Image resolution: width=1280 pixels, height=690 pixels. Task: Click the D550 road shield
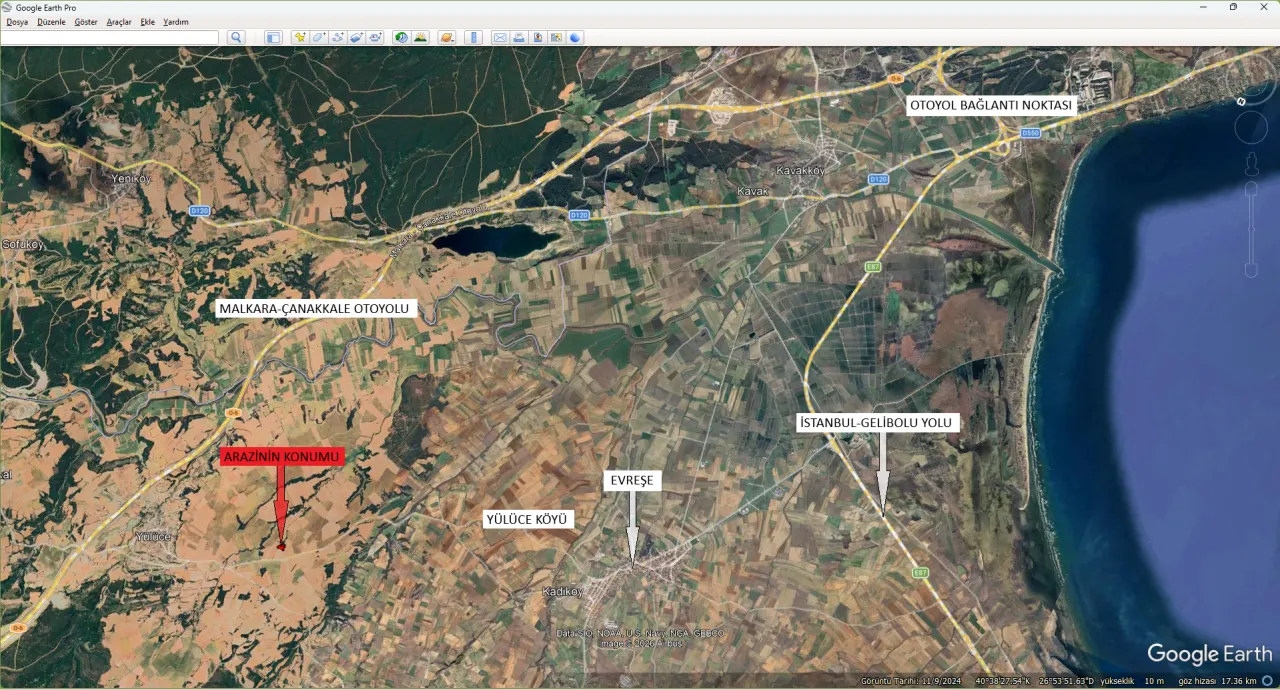(x=1031, y=132)
